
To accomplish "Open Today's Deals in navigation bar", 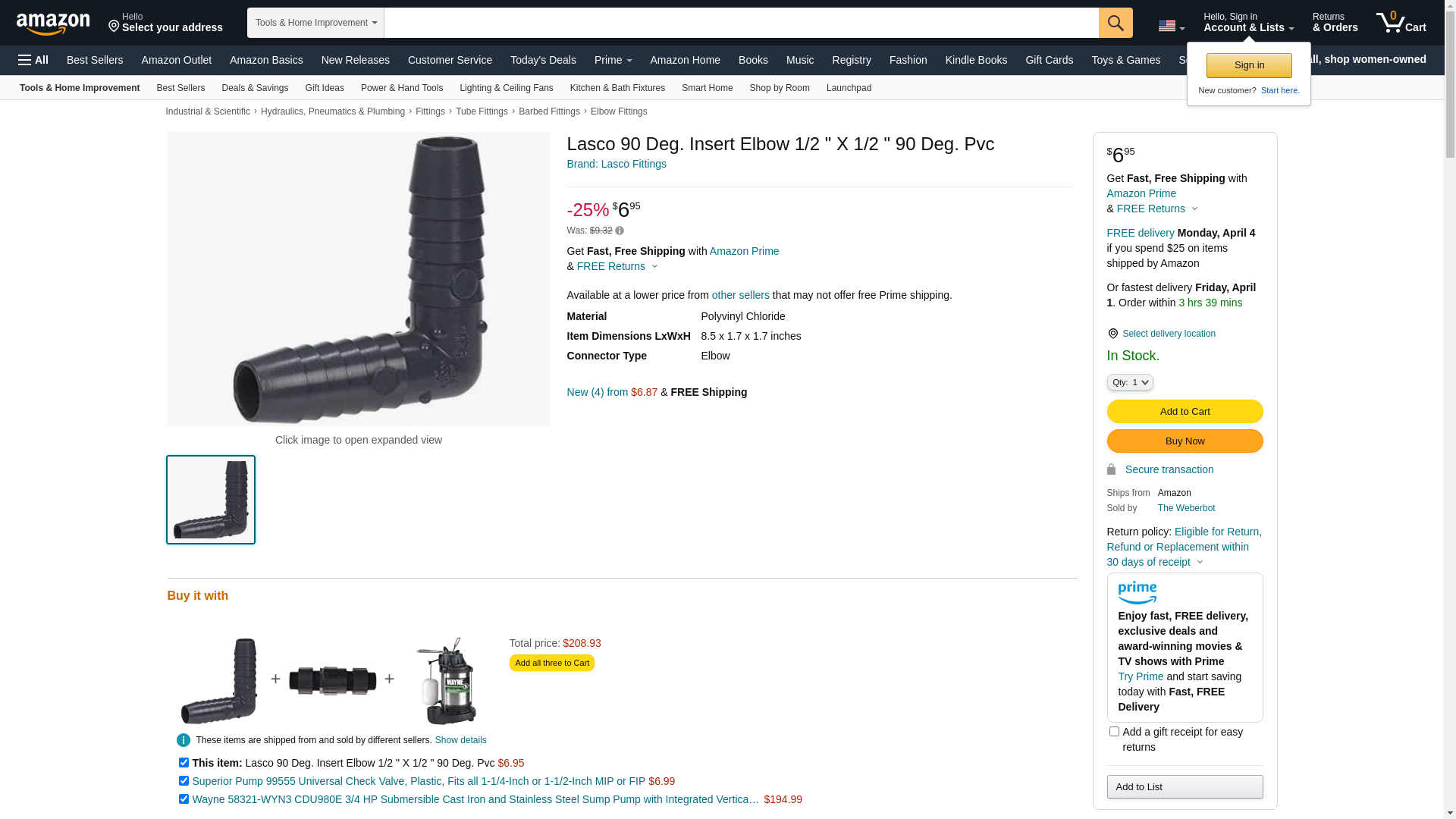I will click(x=543, y=60).
